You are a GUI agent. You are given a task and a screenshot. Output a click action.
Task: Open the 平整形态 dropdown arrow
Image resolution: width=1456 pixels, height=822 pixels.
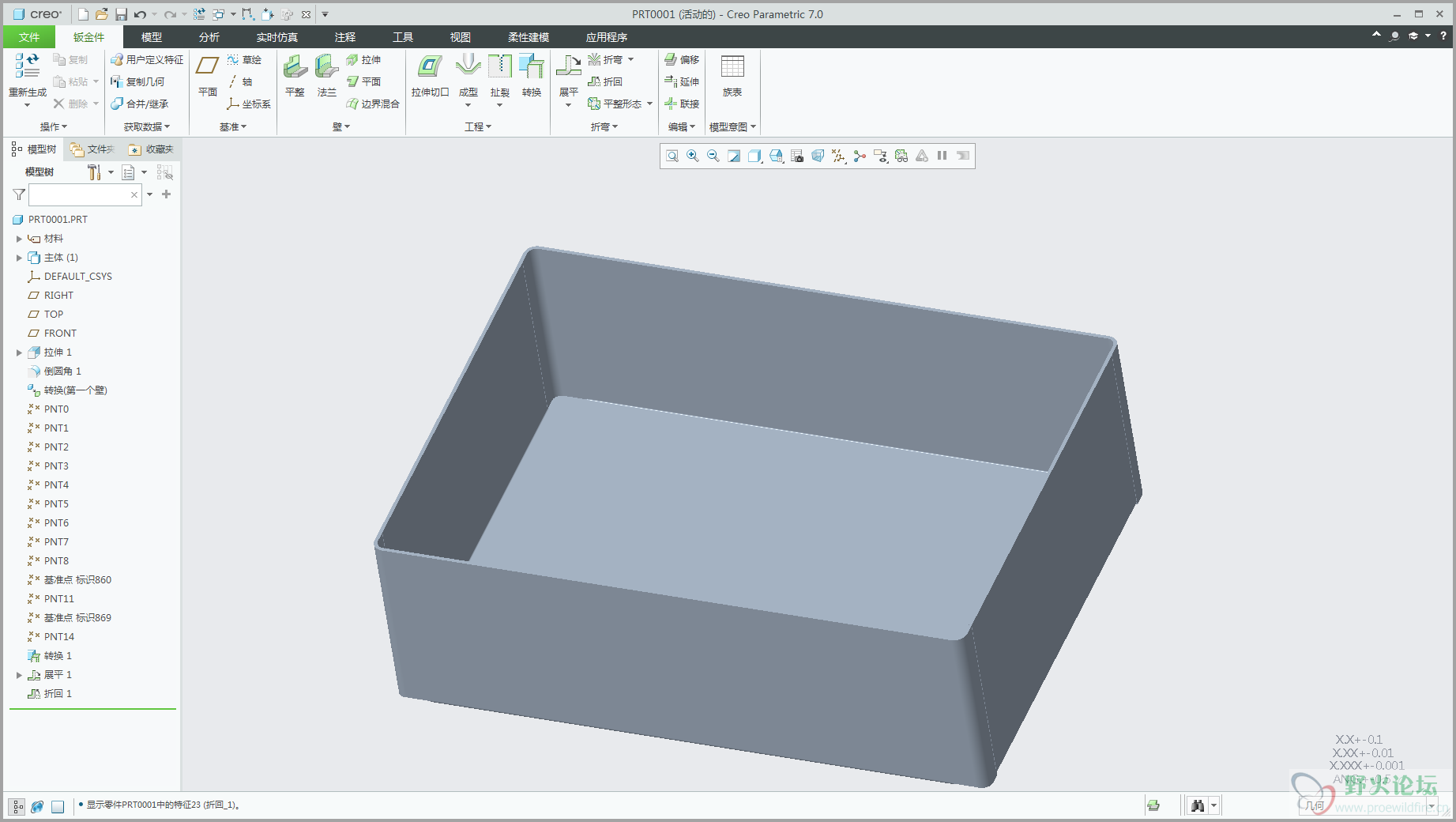pos(649,104)
